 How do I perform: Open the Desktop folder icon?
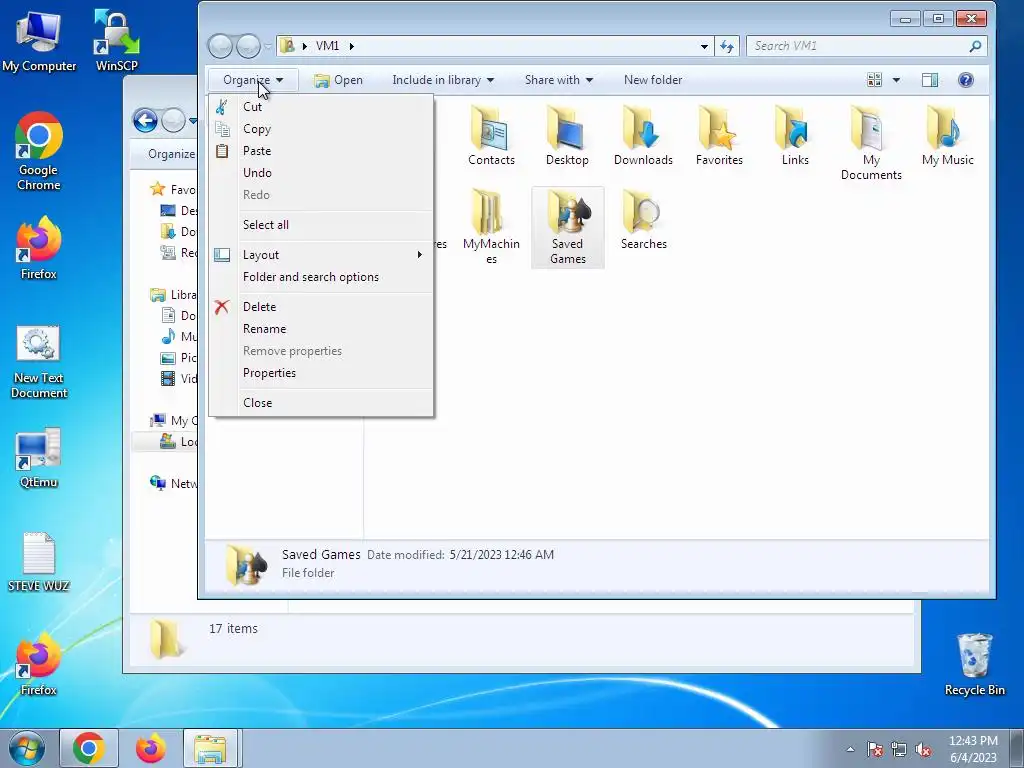567,136
